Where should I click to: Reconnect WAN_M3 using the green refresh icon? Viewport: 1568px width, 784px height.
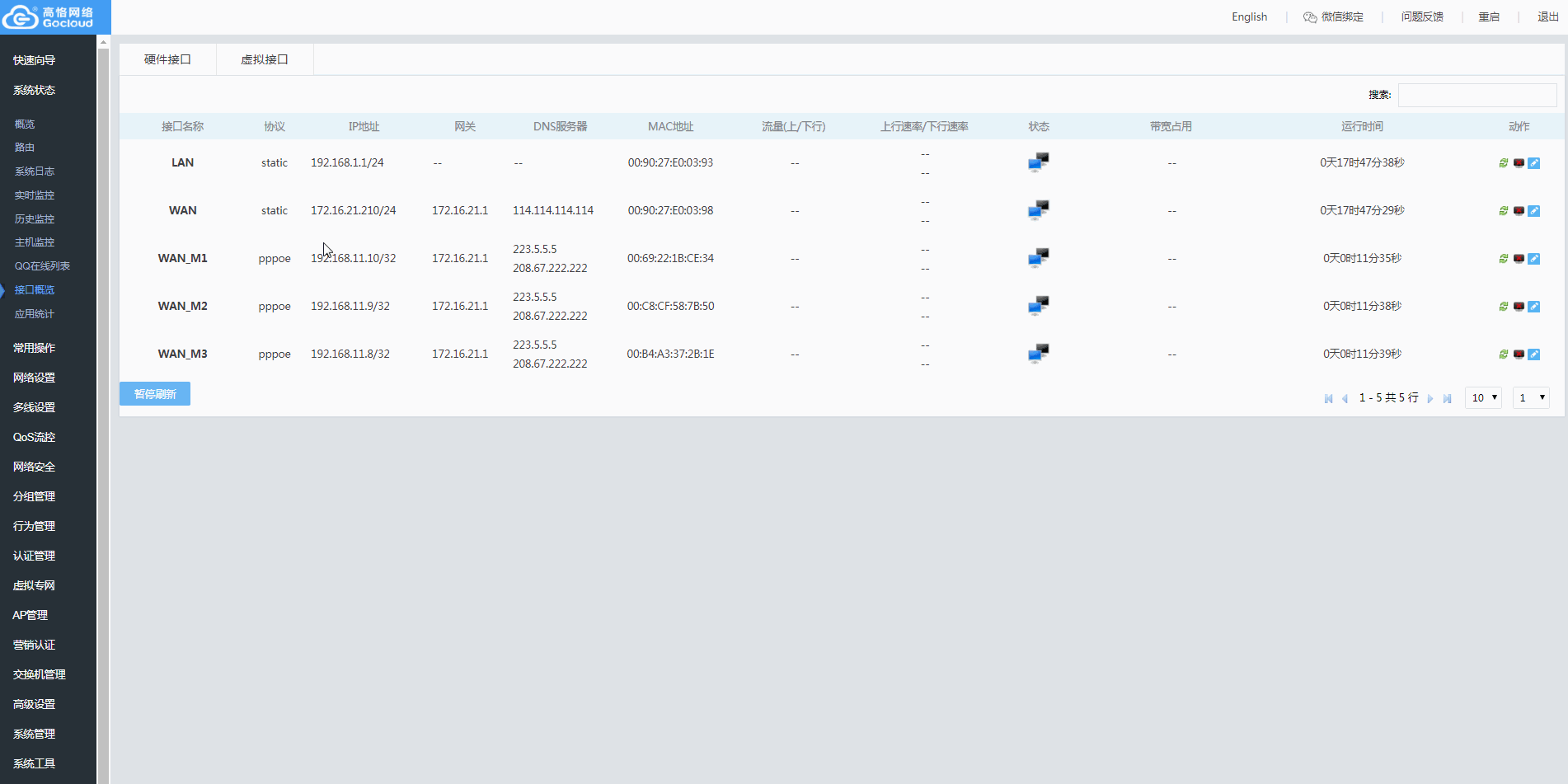(x=1504, y=354)
